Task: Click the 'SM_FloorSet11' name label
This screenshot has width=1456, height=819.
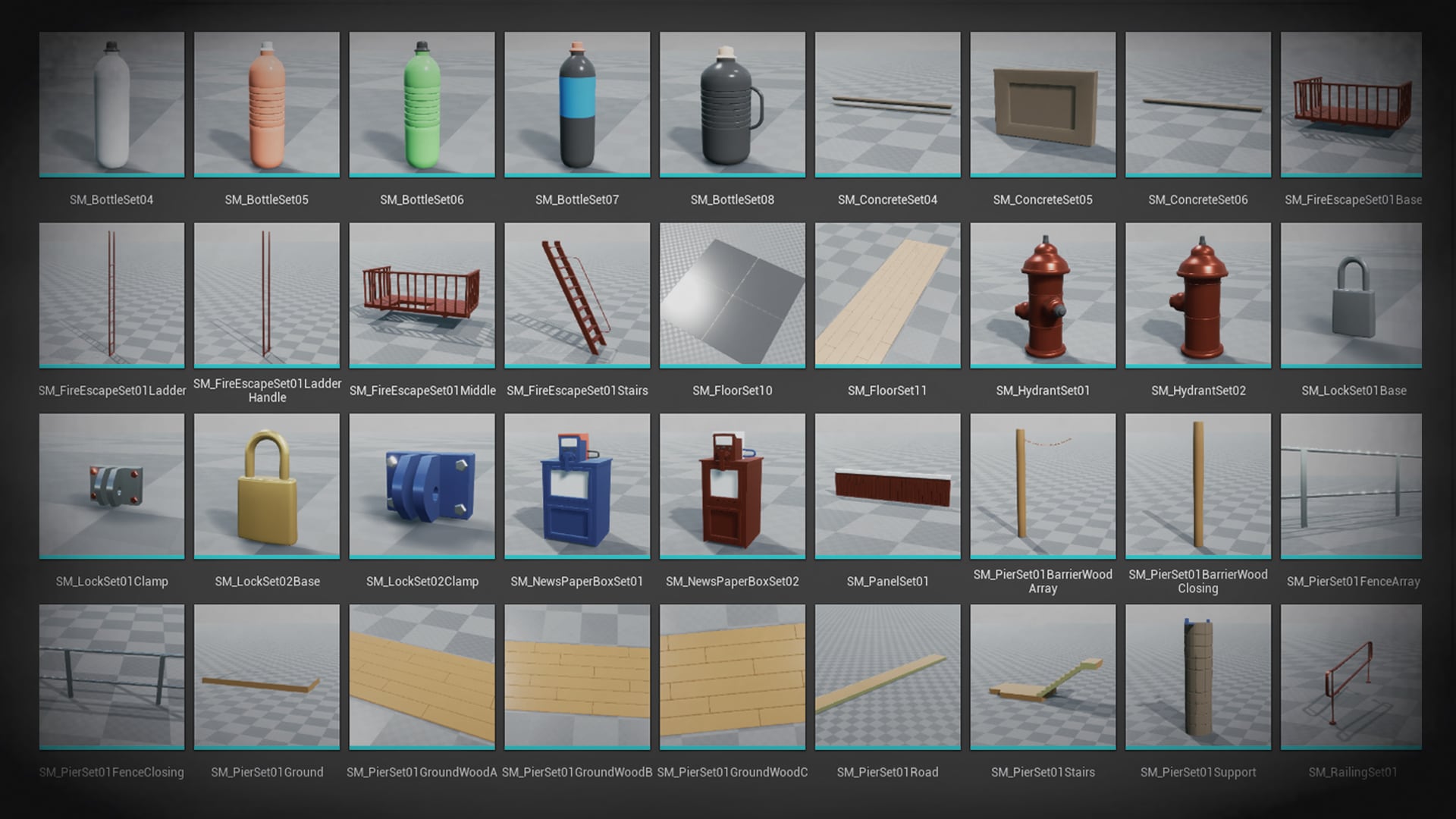Action: [x=888, y=391]
